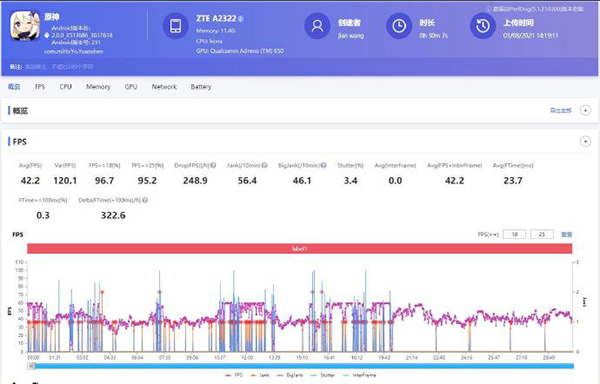Click the Avg(FTime) value 23.7
This screenshot has width=600, height=384.
pyautogui.click(x=513, y=181)
